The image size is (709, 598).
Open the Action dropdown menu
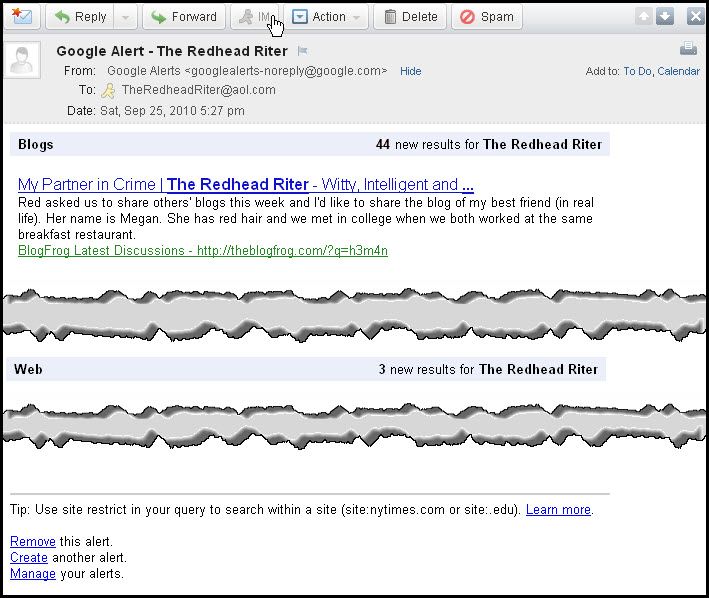point(326,17)
